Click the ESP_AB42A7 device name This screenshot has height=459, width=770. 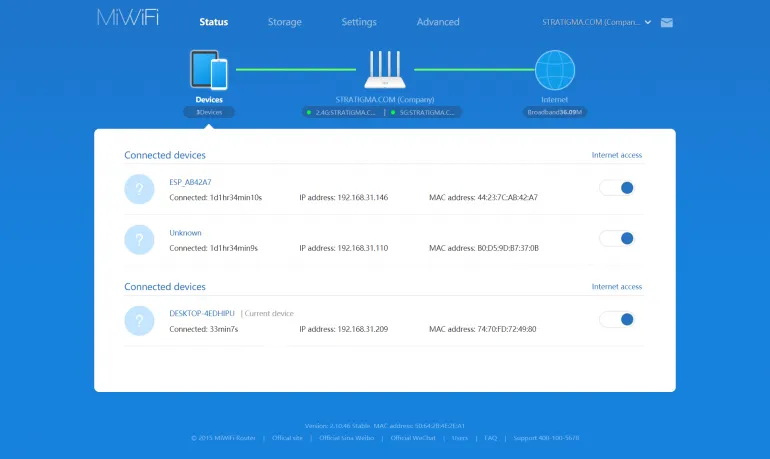[191, 182]
